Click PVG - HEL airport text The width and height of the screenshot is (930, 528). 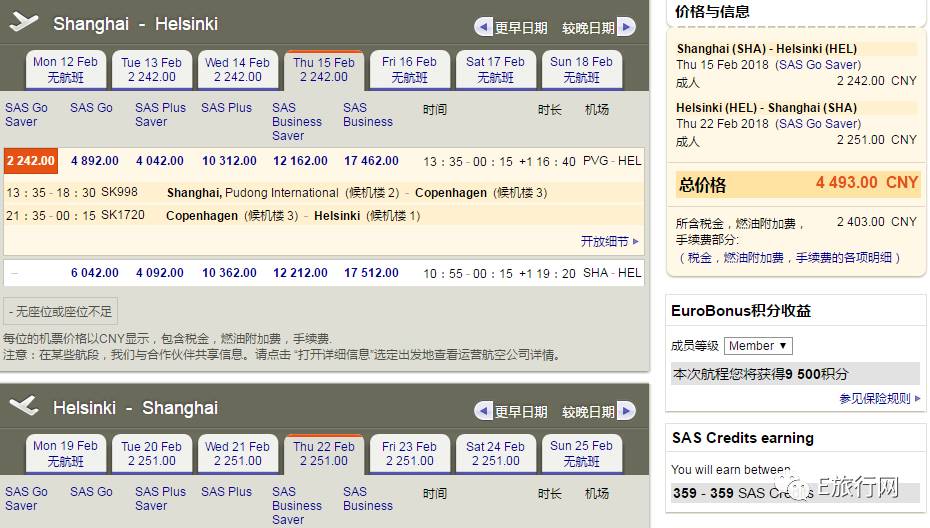(612, 161)
